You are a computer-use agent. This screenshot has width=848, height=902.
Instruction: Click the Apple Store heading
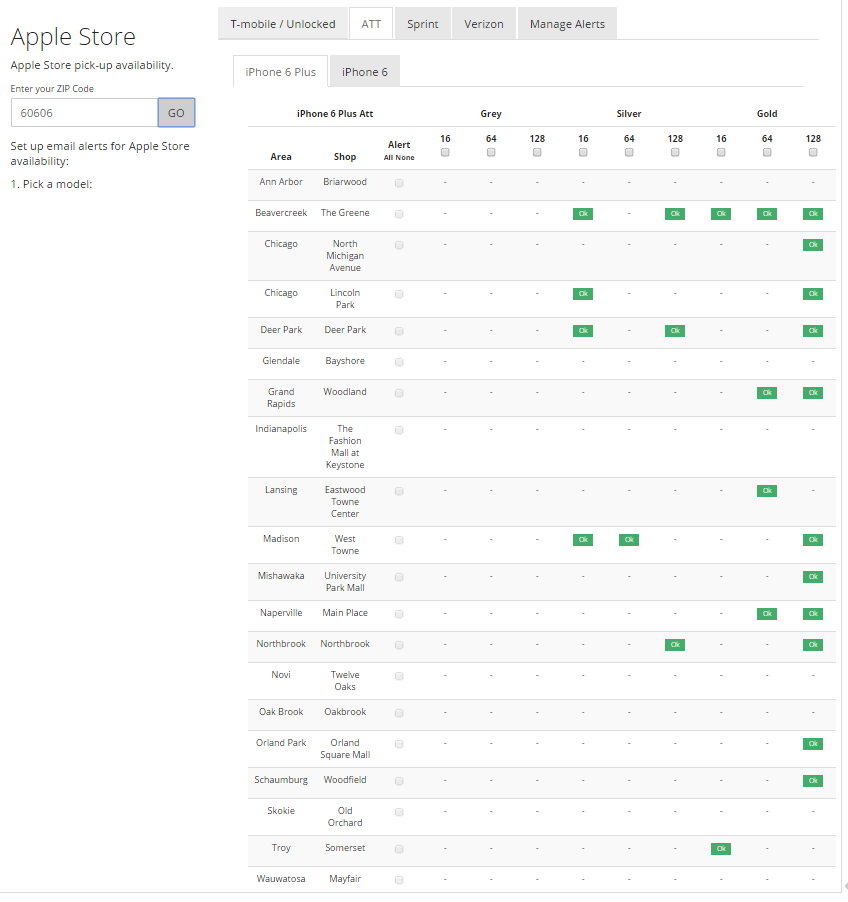pyautogui.click(x=73, y=37)
